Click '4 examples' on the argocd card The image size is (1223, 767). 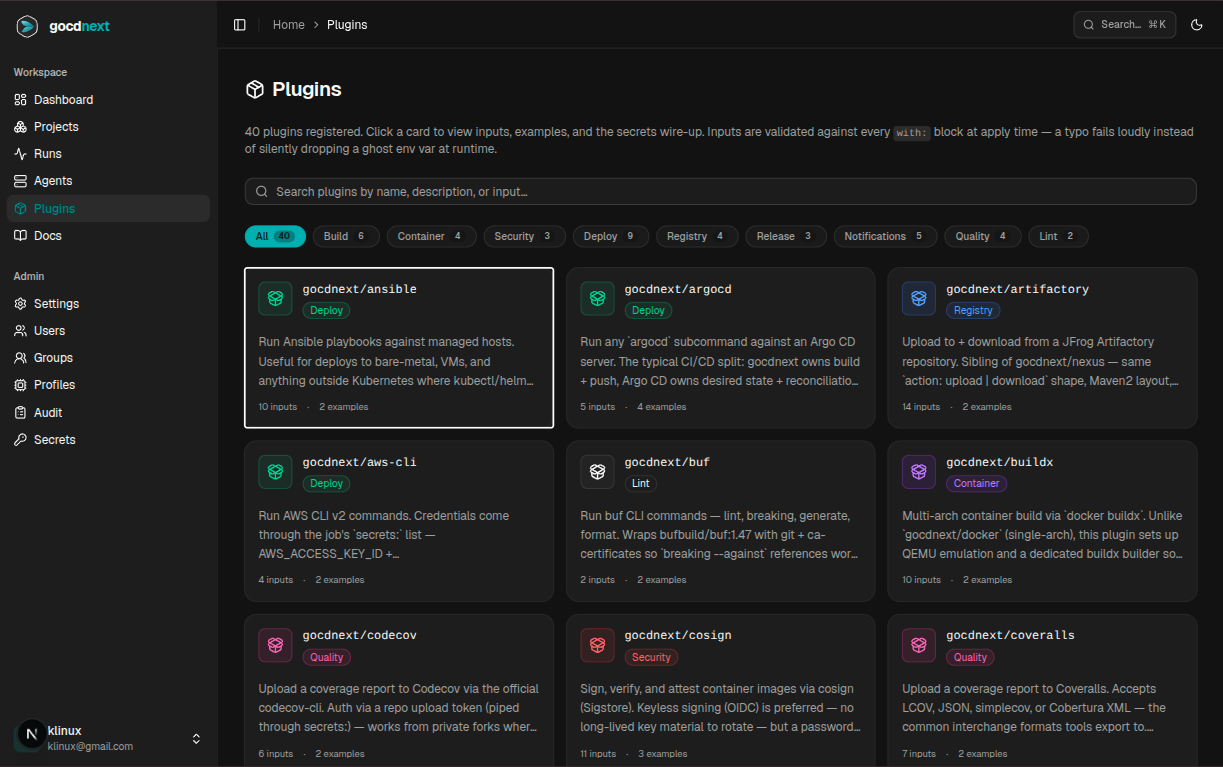click(x=662, y=407)
